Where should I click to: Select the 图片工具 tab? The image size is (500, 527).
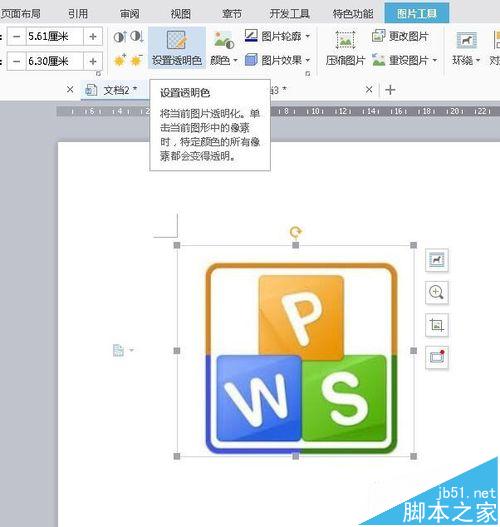tap(417, 13)
